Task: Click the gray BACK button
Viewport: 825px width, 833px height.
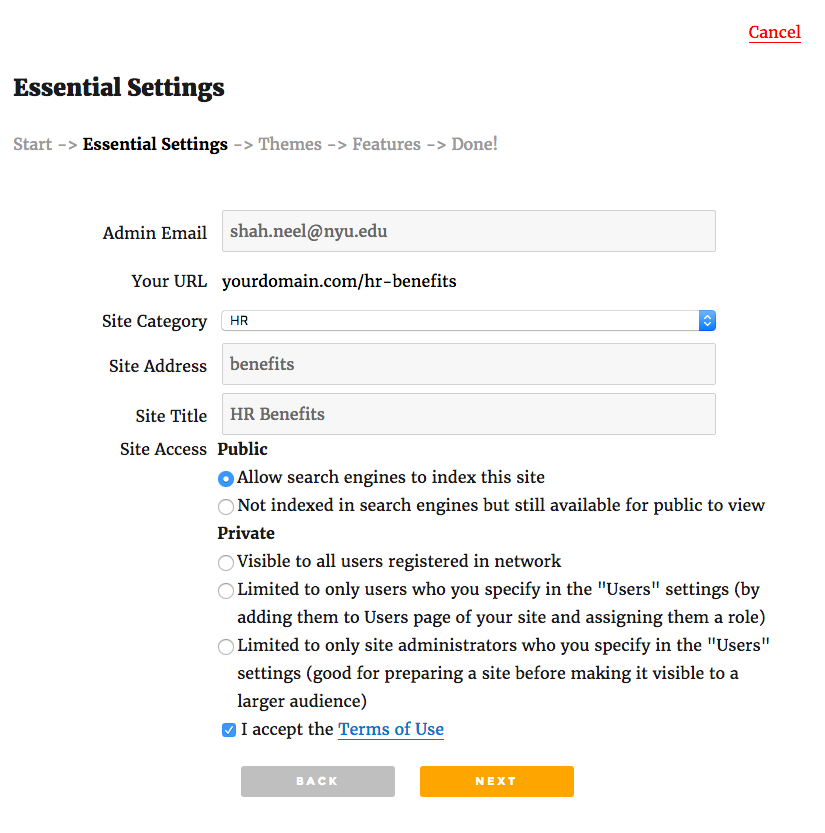Action: [318, 781]
